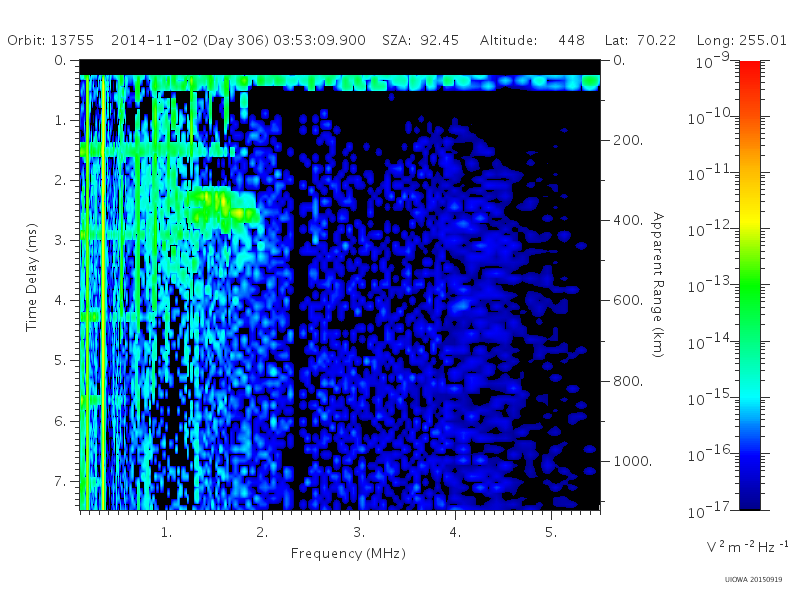Click the 800. apparent range tick label
Screen dimensions: 800x600
pyautogui.click(x=628, y=381)
